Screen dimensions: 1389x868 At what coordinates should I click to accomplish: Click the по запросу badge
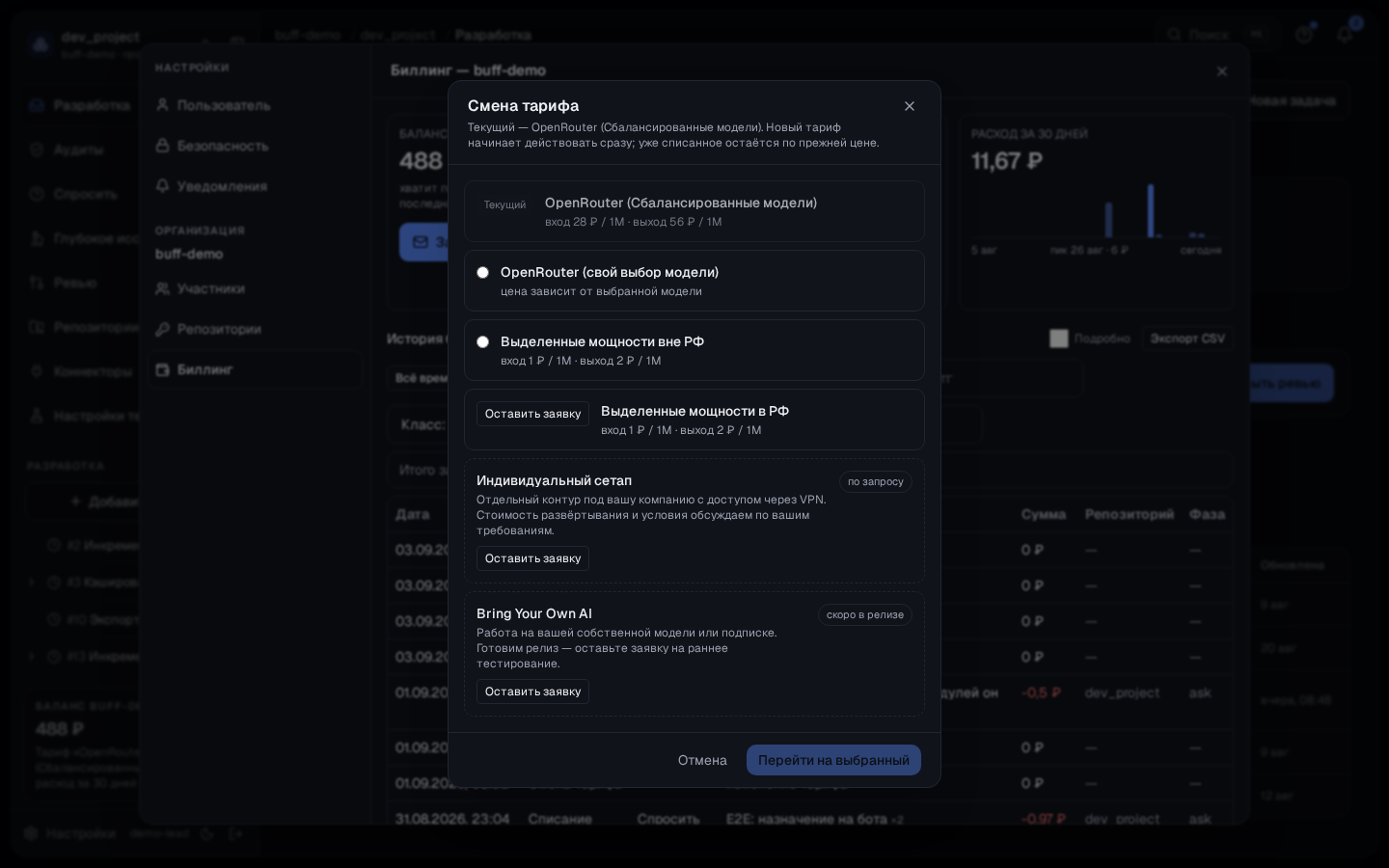pos(876,481)
